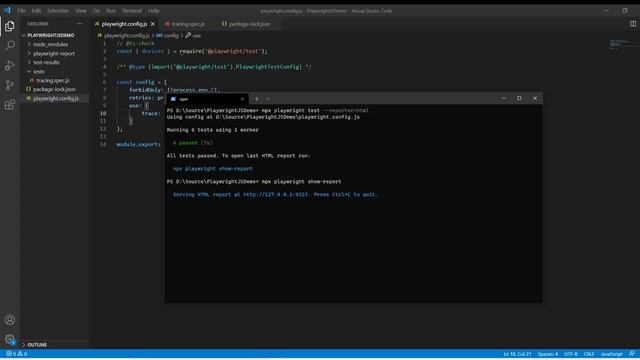Click the 'npx playwright show-report' hint text
Screen dimensions: 640x360
click(213, 169)
